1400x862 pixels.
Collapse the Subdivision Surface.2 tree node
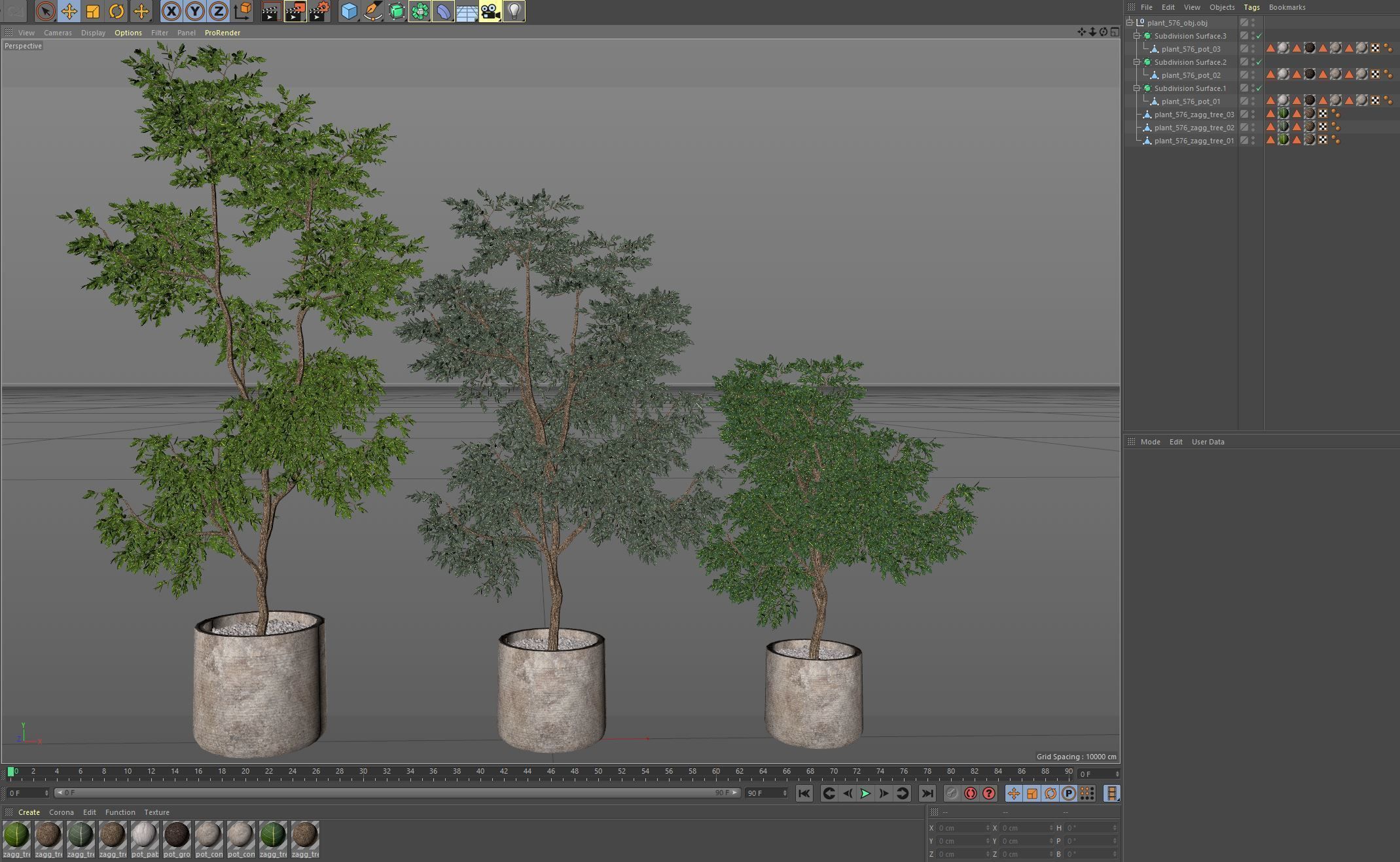pos(1137,62)
